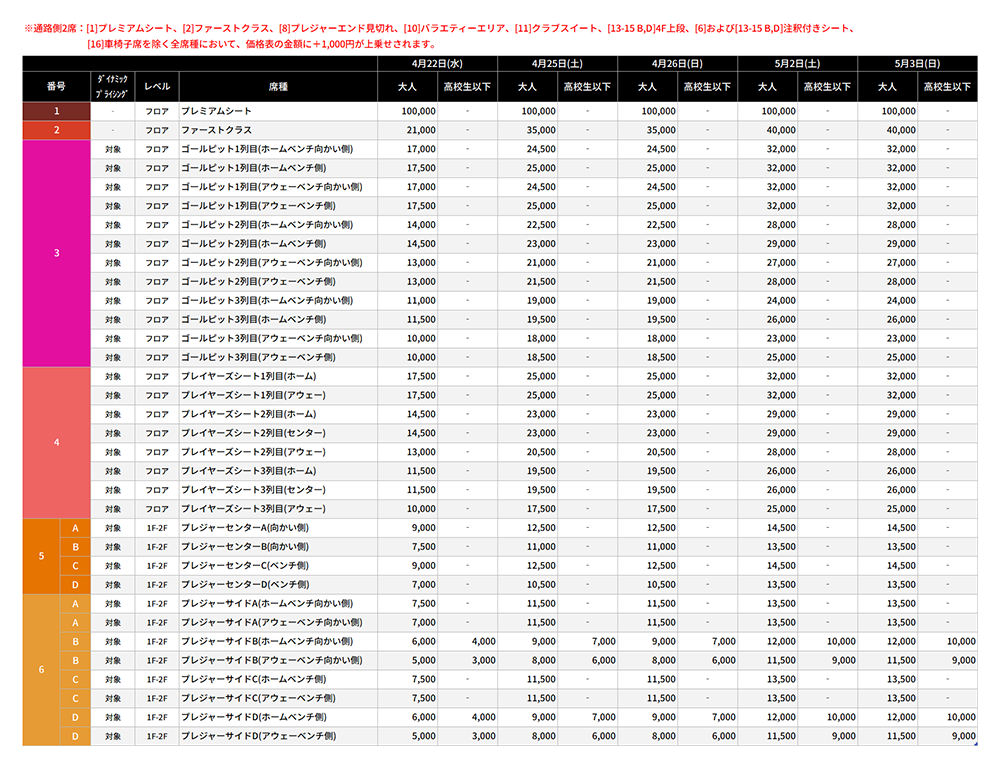The height and width of the screenshot is (763, 1000).
Task: Select the magenta category 3 block
Action: point(56,253)
